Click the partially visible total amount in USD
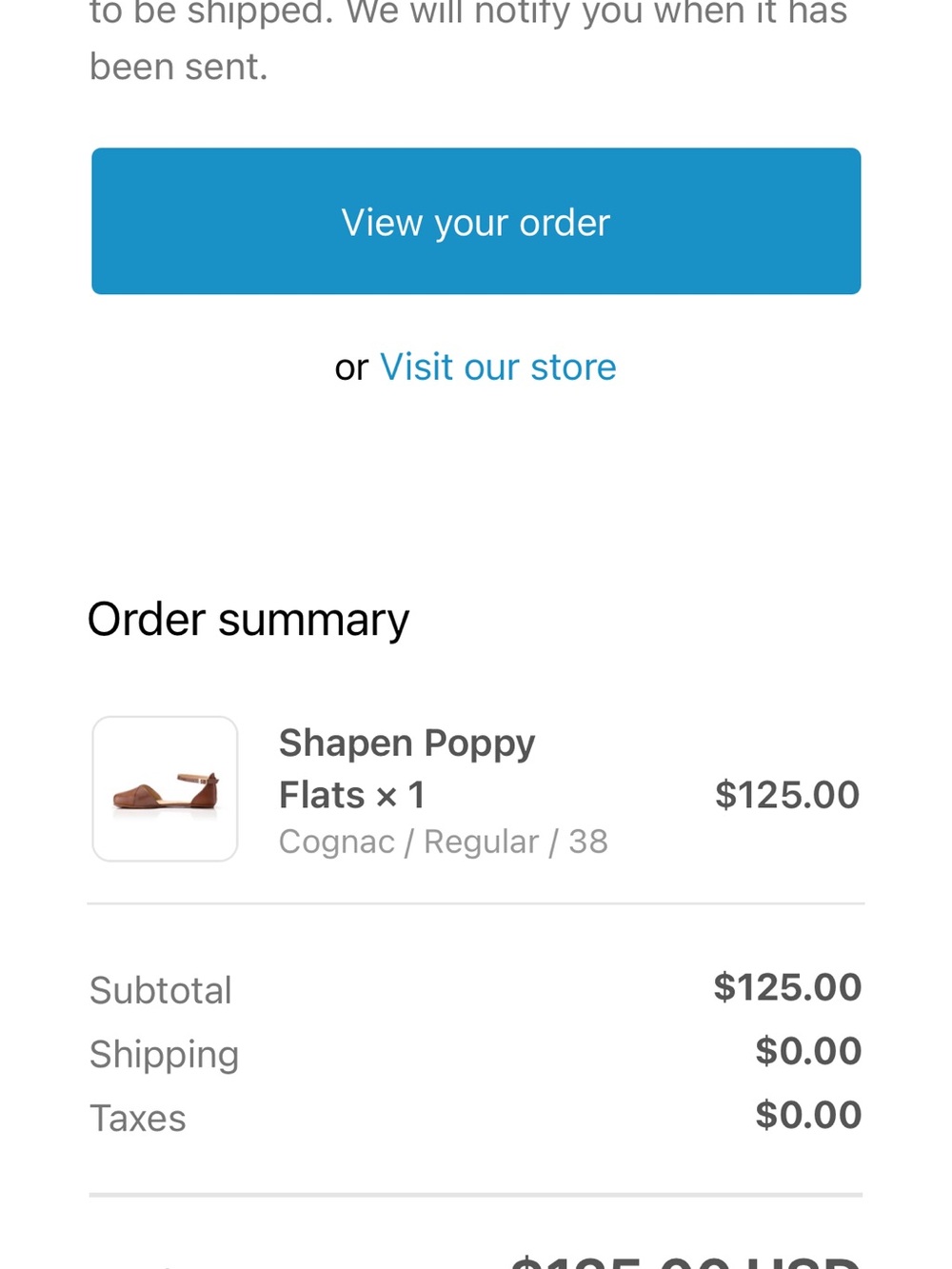 point(685,1259)
